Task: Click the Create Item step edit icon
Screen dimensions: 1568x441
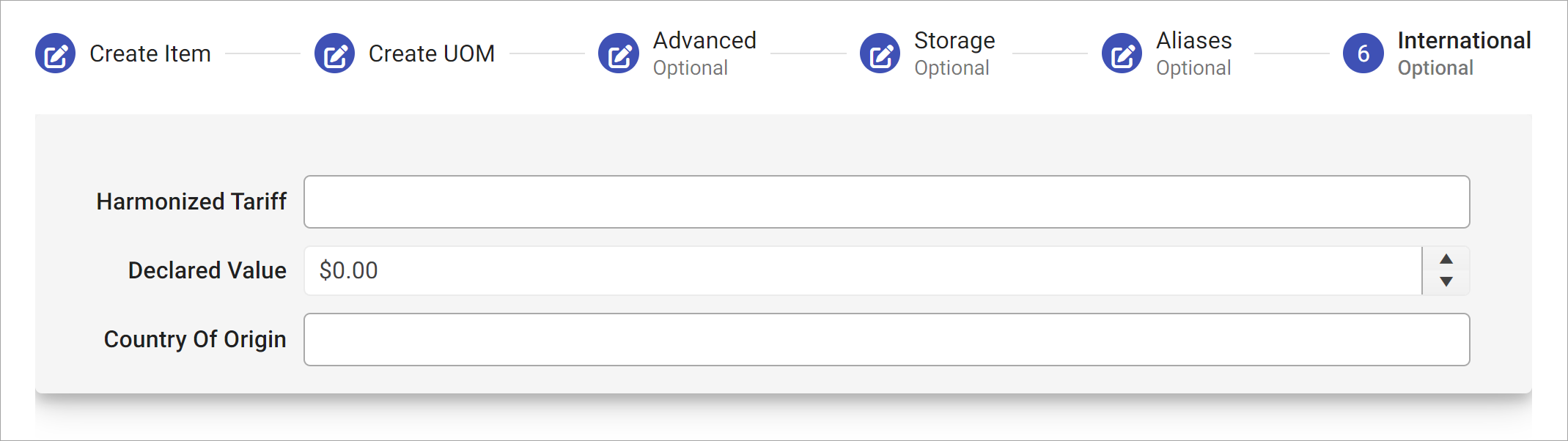Action: pyautogui.click(x=56, y=53)
